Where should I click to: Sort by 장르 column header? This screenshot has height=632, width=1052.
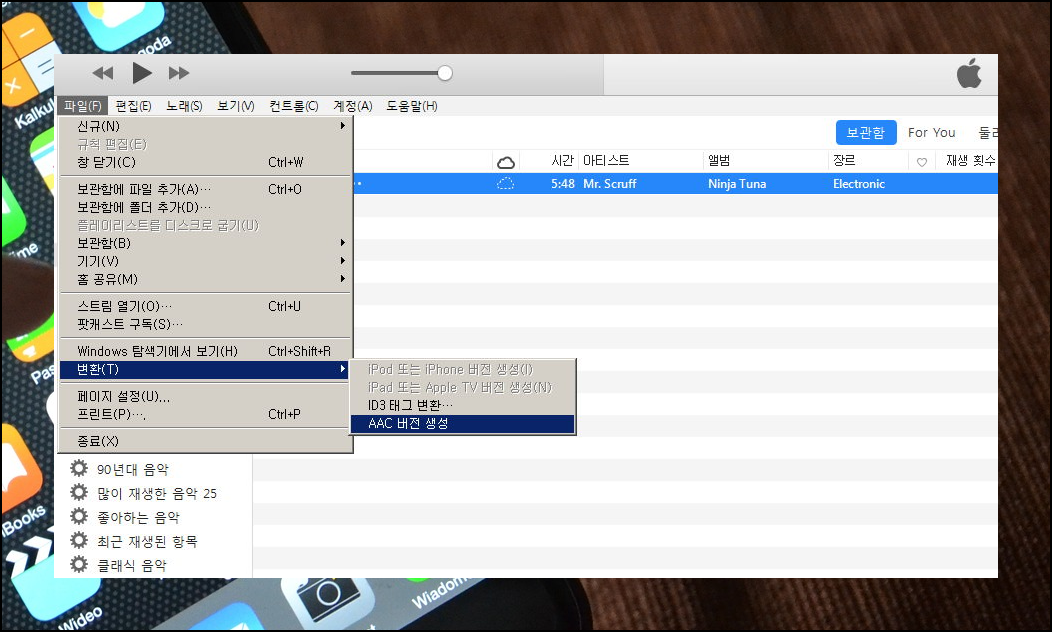(844, 161)
